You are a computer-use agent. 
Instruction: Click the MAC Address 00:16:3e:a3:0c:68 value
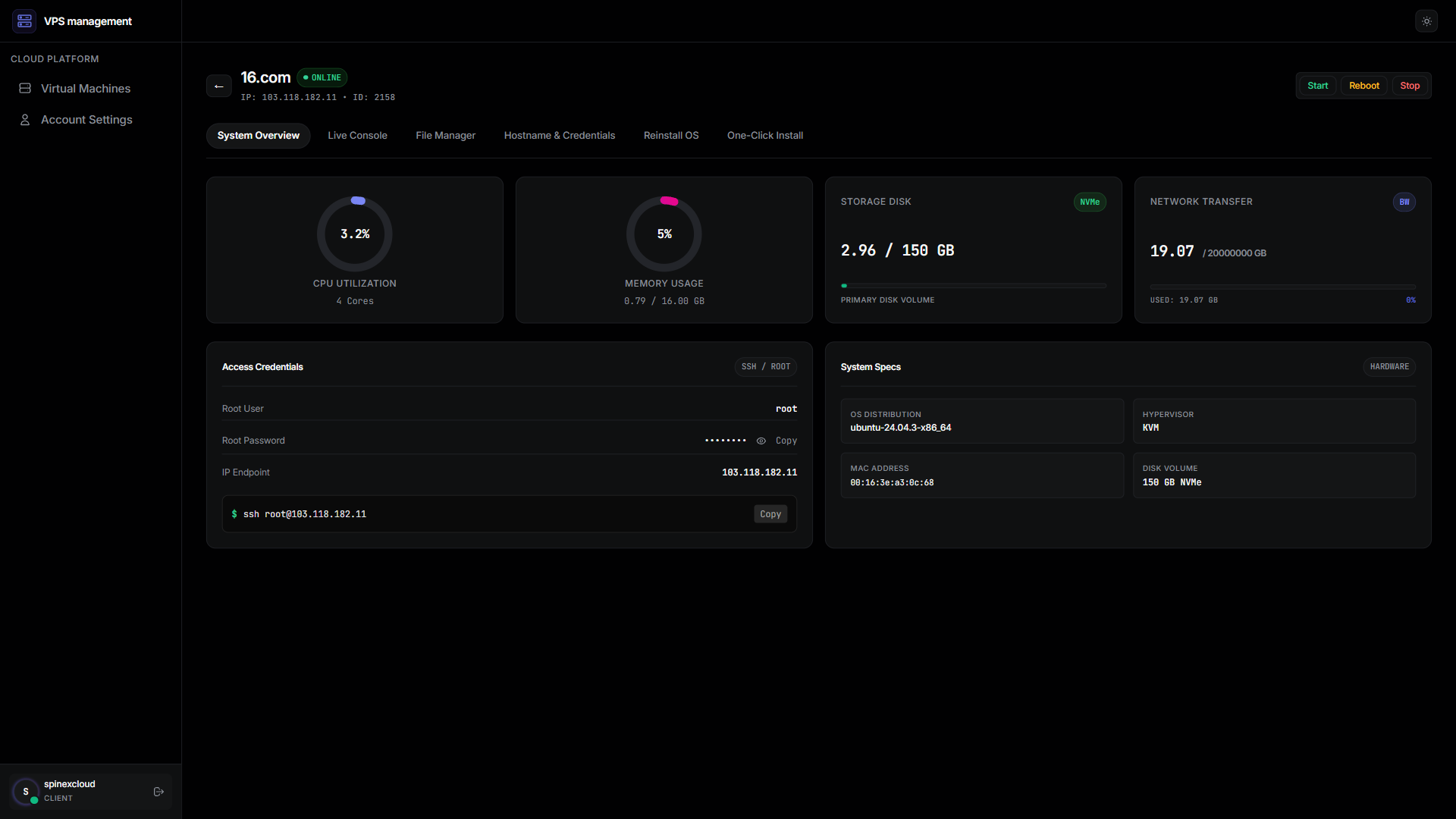[x=892, y=482]
